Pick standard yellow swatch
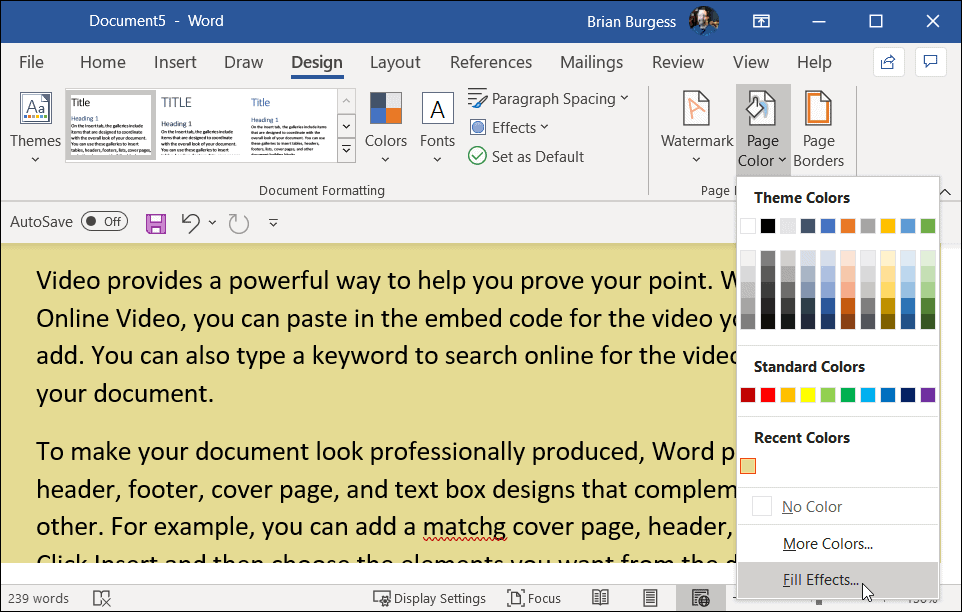This screenshot has width=962, height=615. click(x=808, y=395)
